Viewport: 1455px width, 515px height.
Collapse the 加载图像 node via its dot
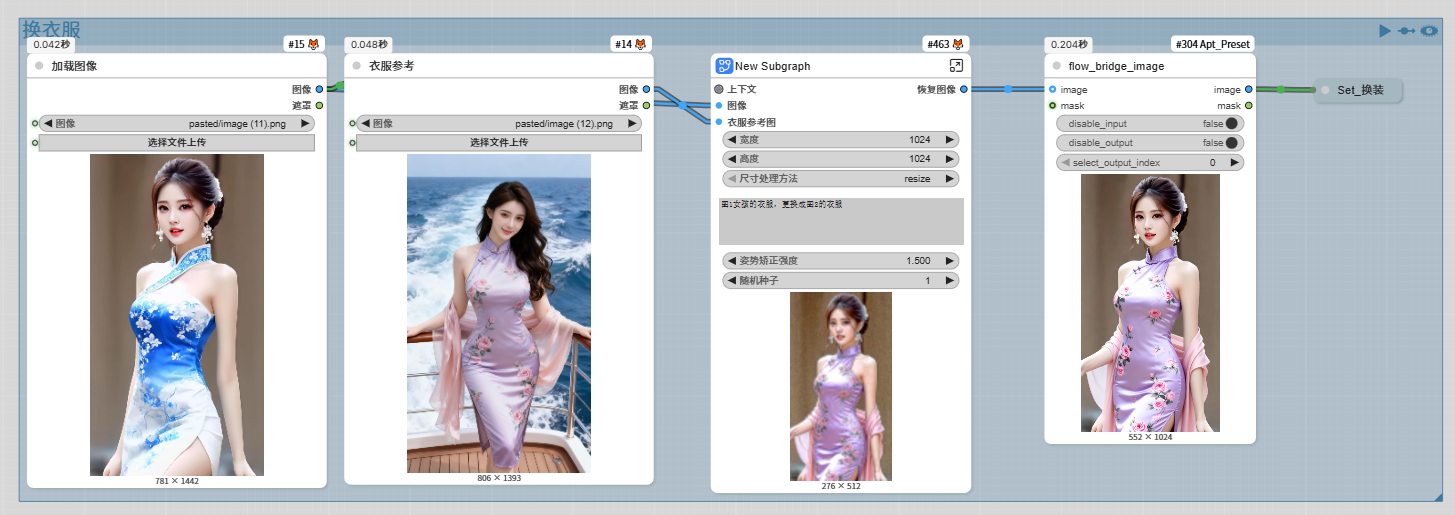[39, 66]
